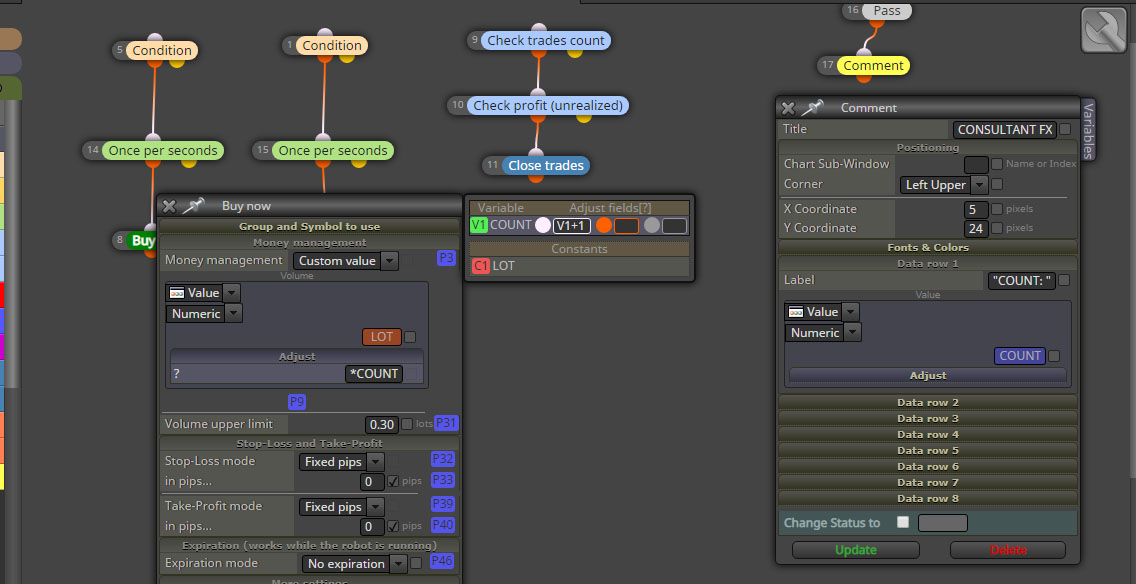
Task: Click the Volume upper limit field
Action: click(382, 425)
